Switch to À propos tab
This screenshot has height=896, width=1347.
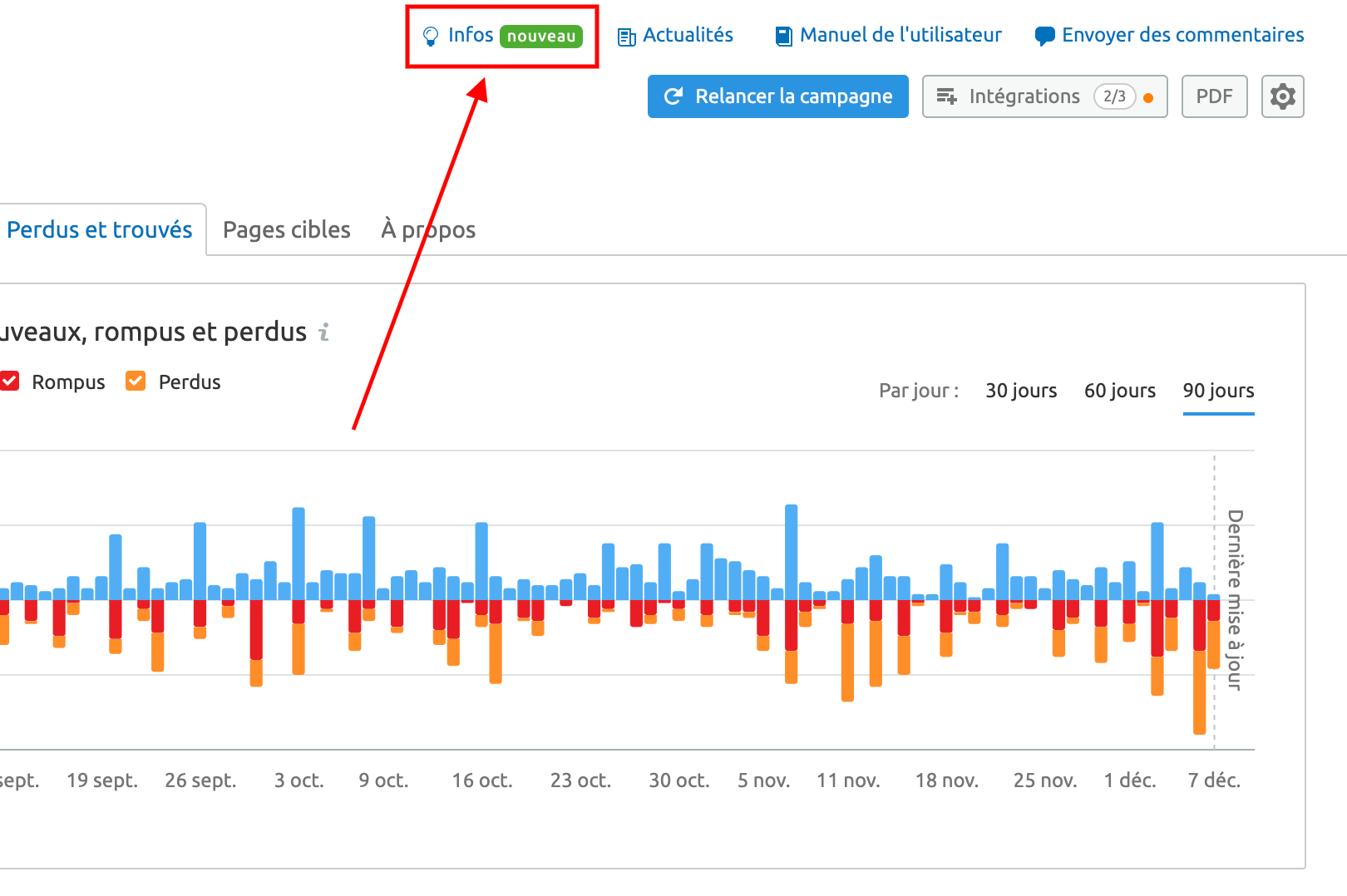click(428, 229)
